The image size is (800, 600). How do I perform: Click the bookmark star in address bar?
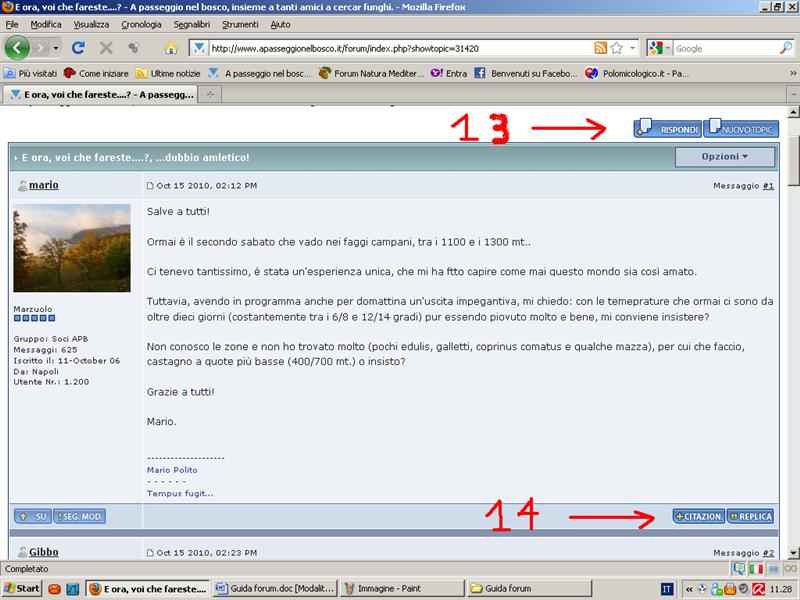pos(617,48)
